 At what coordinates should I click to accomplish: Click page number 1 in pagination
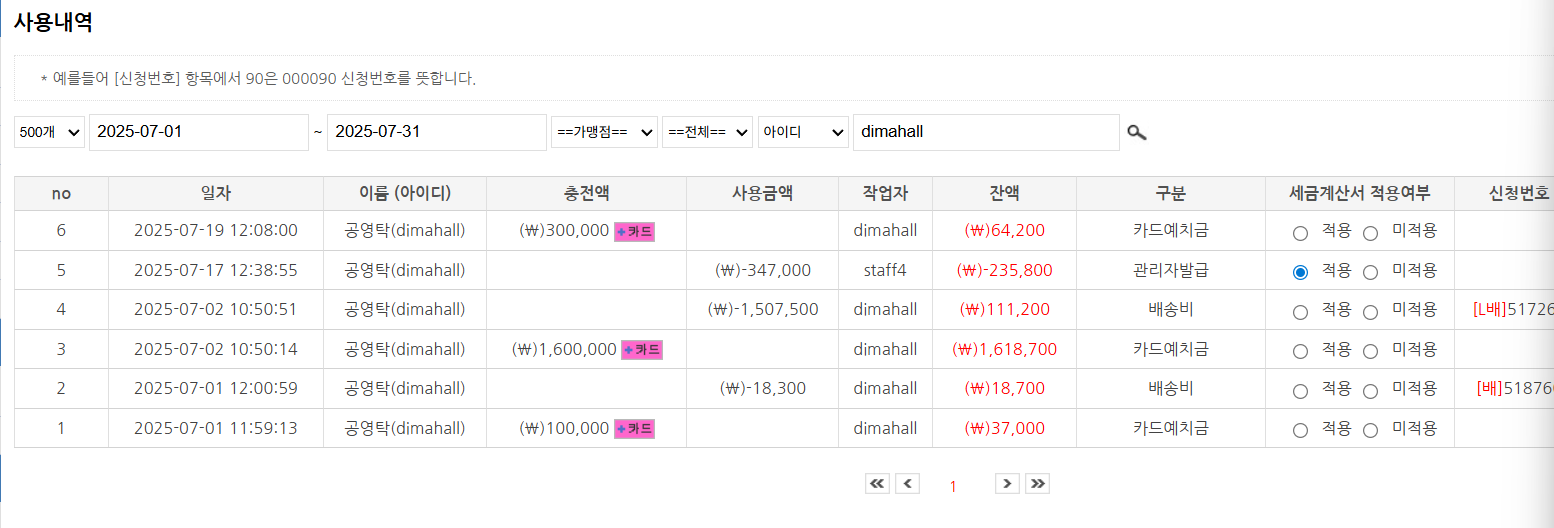(x=953, y=486)
